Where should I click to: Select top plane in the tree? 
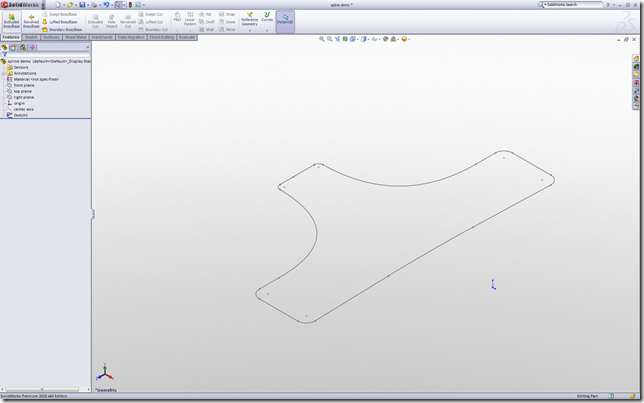(19, 91)
